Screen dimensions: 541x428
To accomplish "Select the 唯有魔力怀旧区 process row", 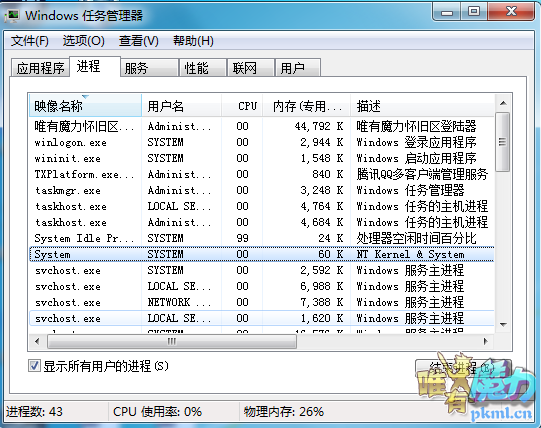I will click(262, 126).
